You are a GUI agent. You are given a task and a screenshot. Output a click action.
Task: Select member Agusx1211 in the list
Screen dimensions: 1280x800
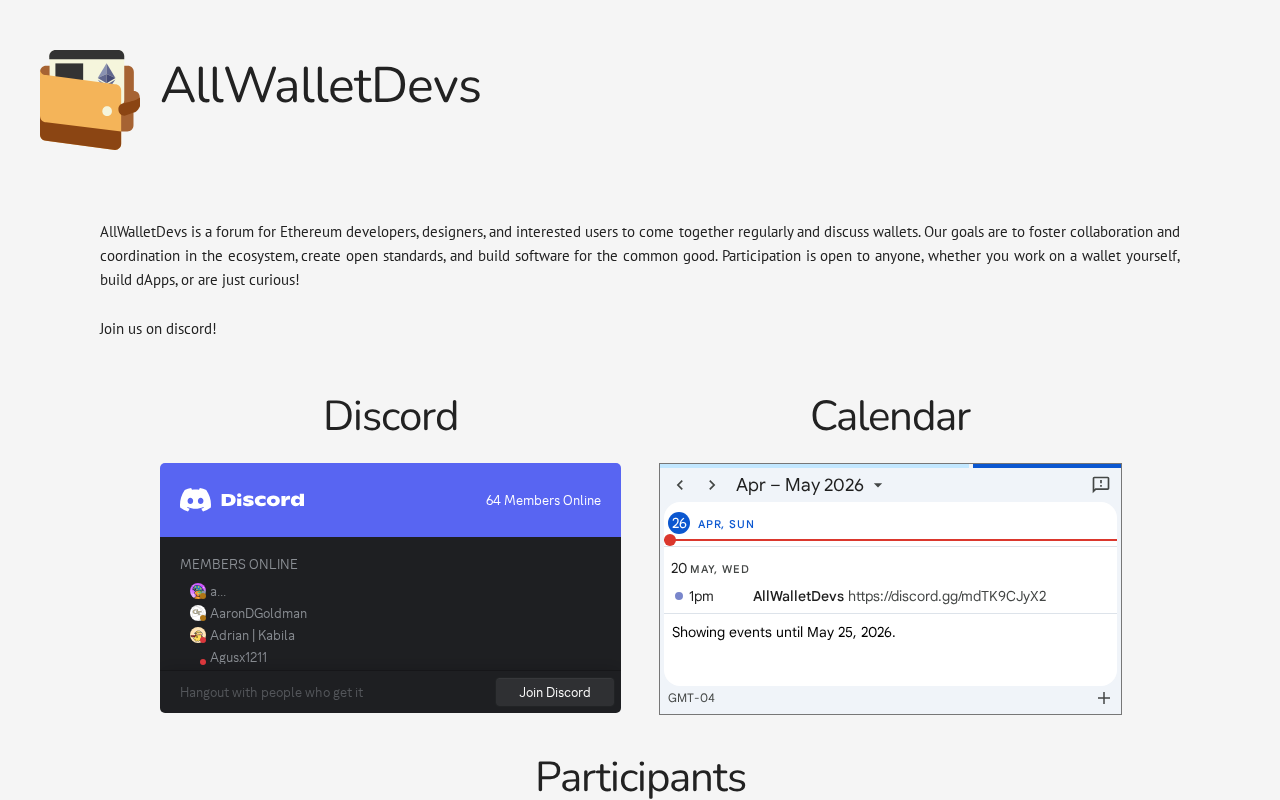point(238,657)
